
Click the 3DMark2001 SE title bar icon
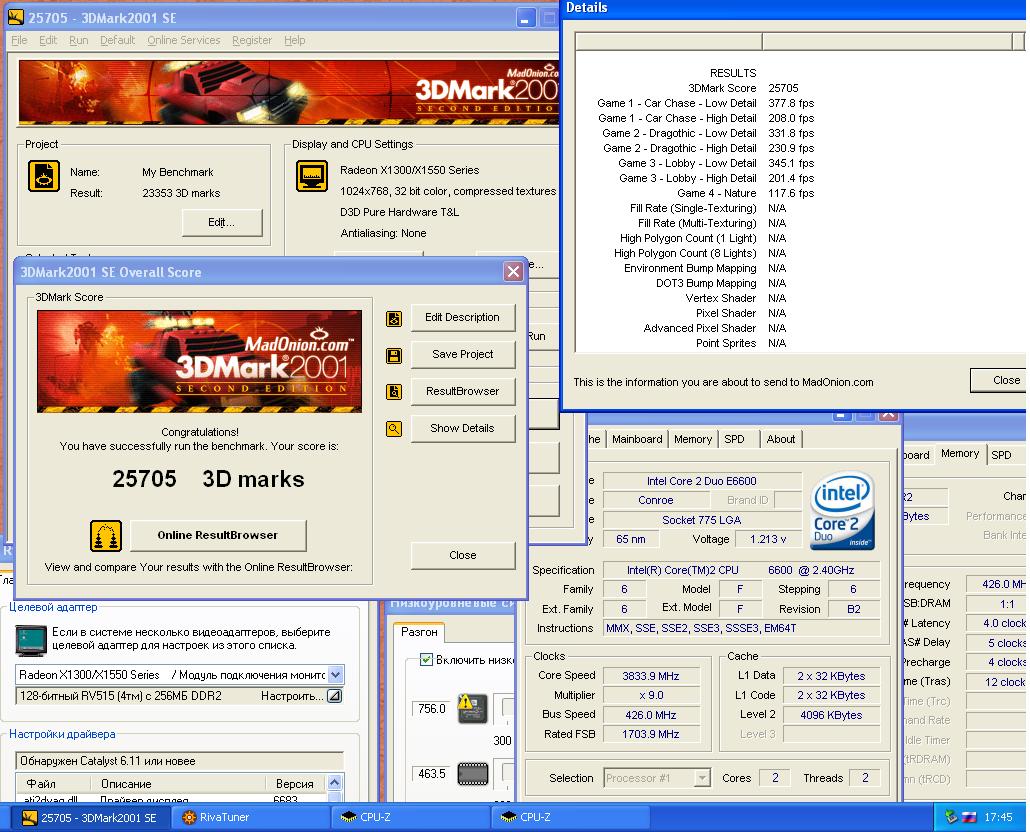pos(16,17)
